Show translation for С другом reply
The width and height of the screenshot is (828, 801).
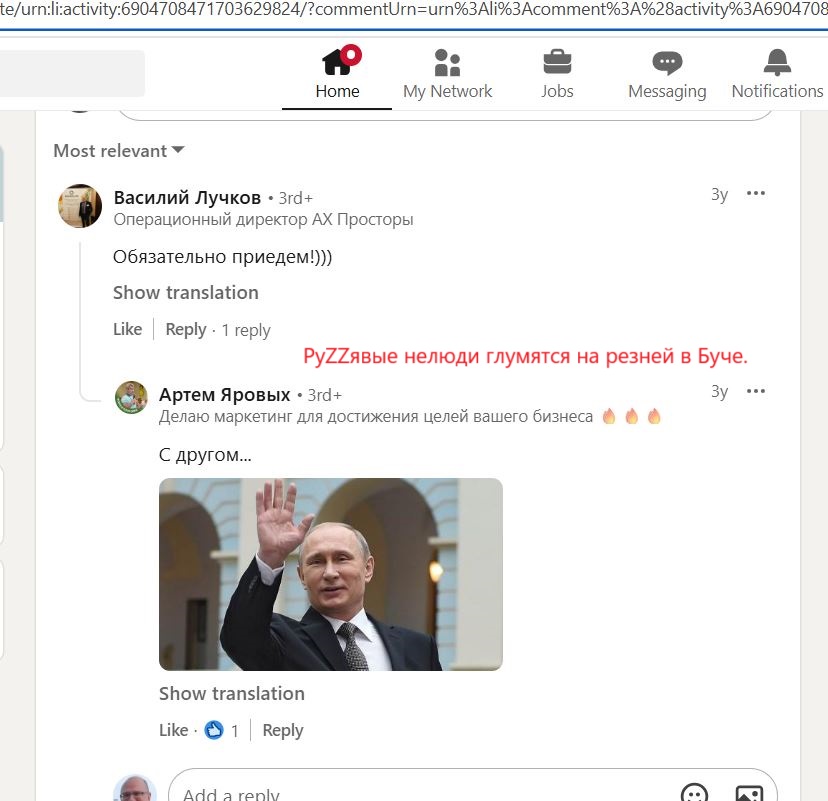click(x=232, y=693)
